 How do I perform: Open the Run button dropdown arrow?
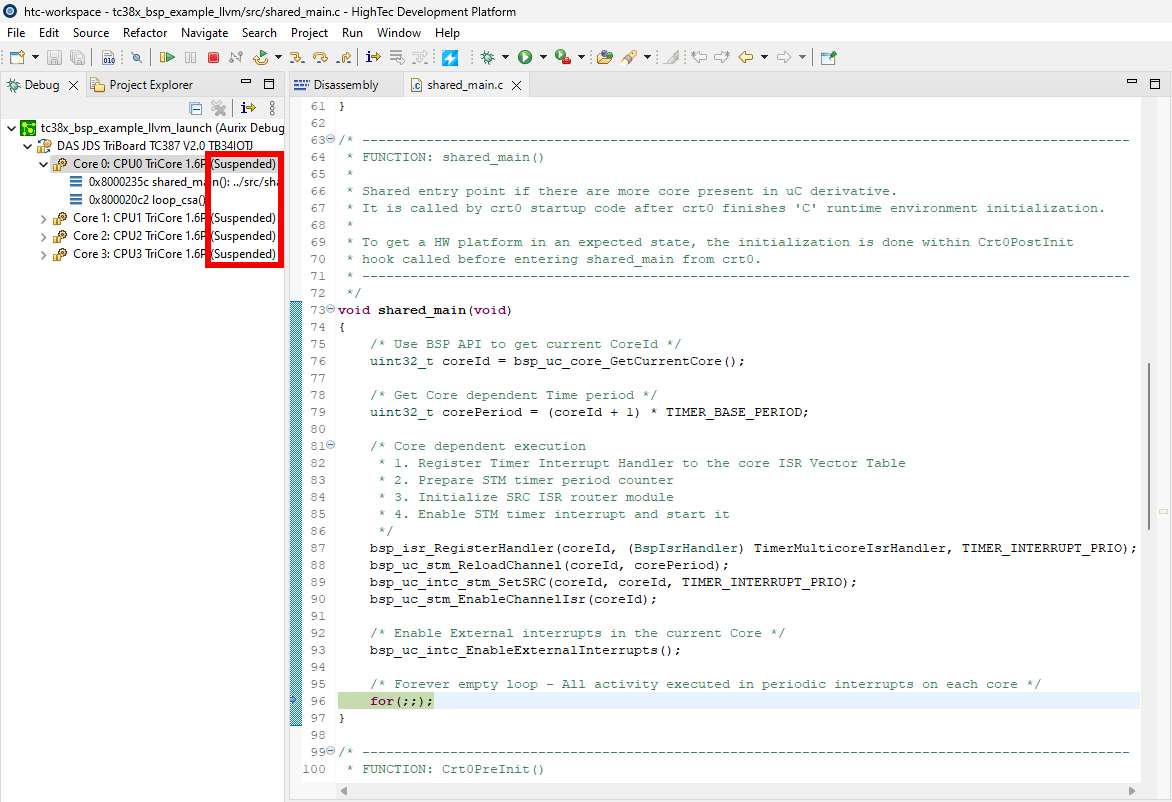tap(543, 58)
